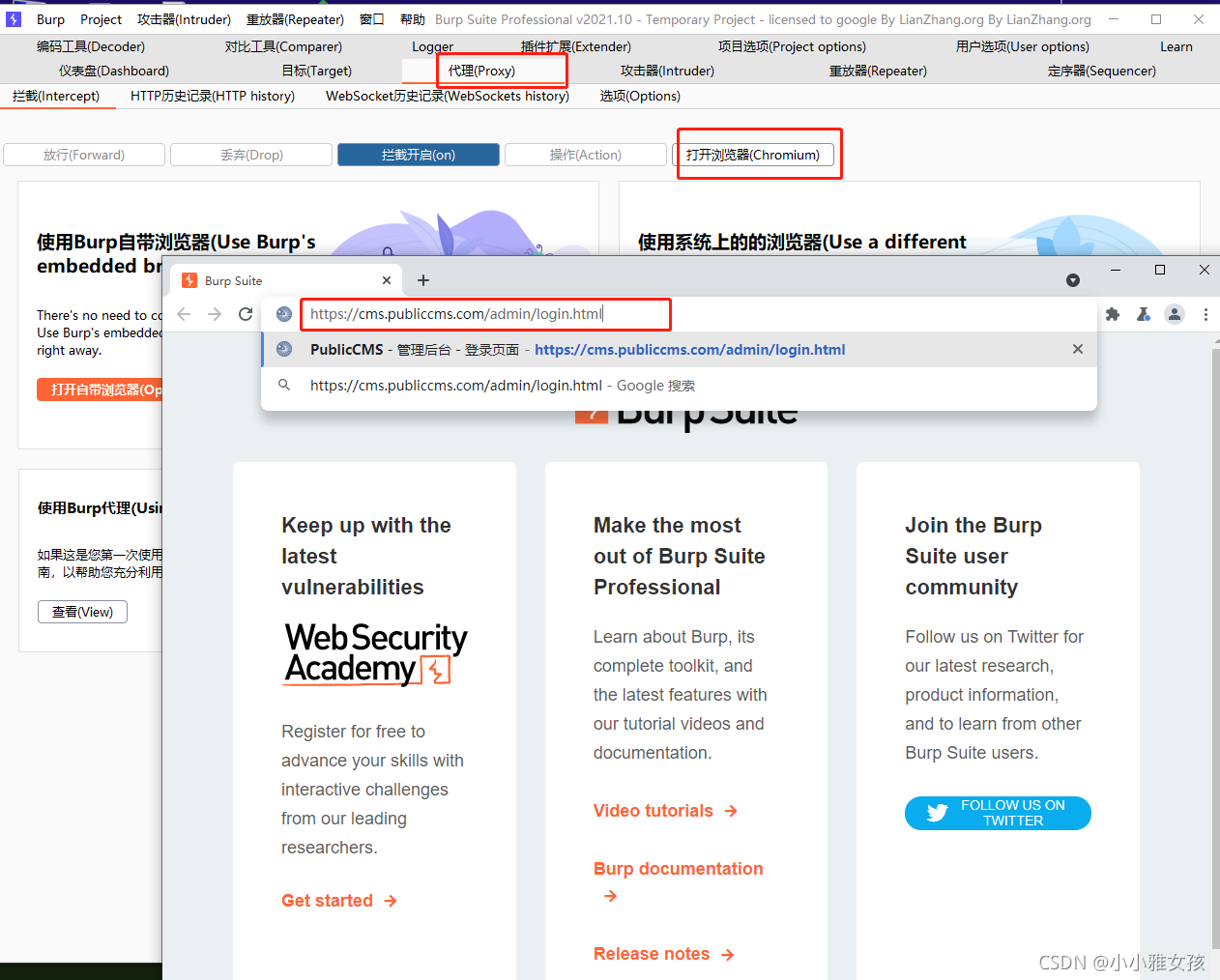Switch to the 目标(Target) tab
Image resolution: width=1220 pixels, height=980 pixels.
(317, 71)
